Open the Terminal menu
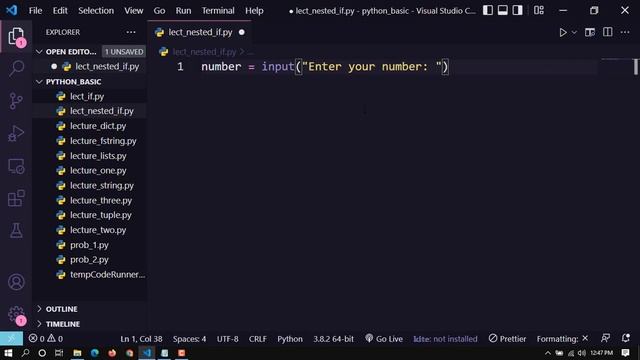640x360 pixels. pos(218,11)
